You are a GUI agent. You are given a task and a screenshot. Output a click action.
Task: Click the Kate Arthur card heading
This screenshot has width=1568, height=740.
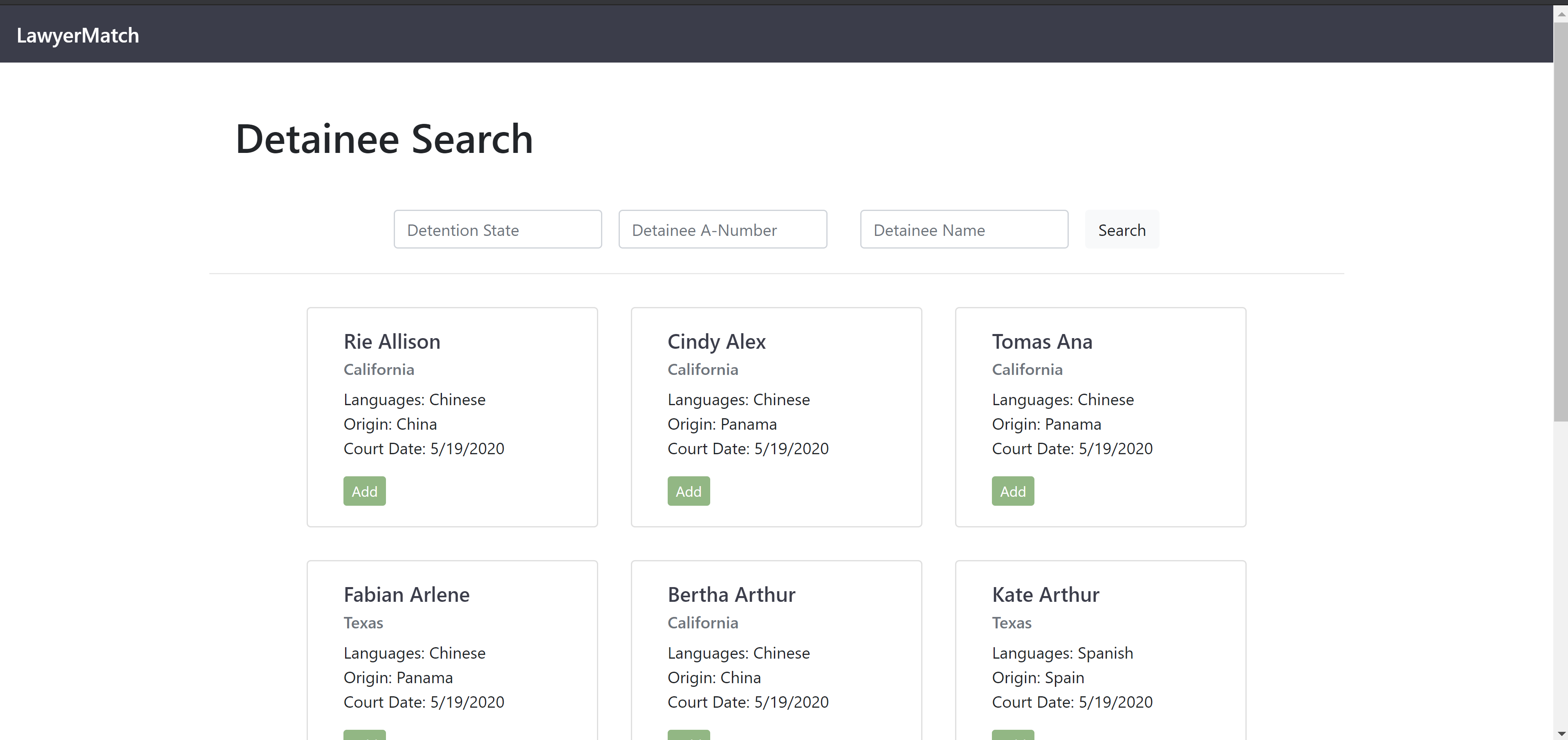coord(1045,594)
